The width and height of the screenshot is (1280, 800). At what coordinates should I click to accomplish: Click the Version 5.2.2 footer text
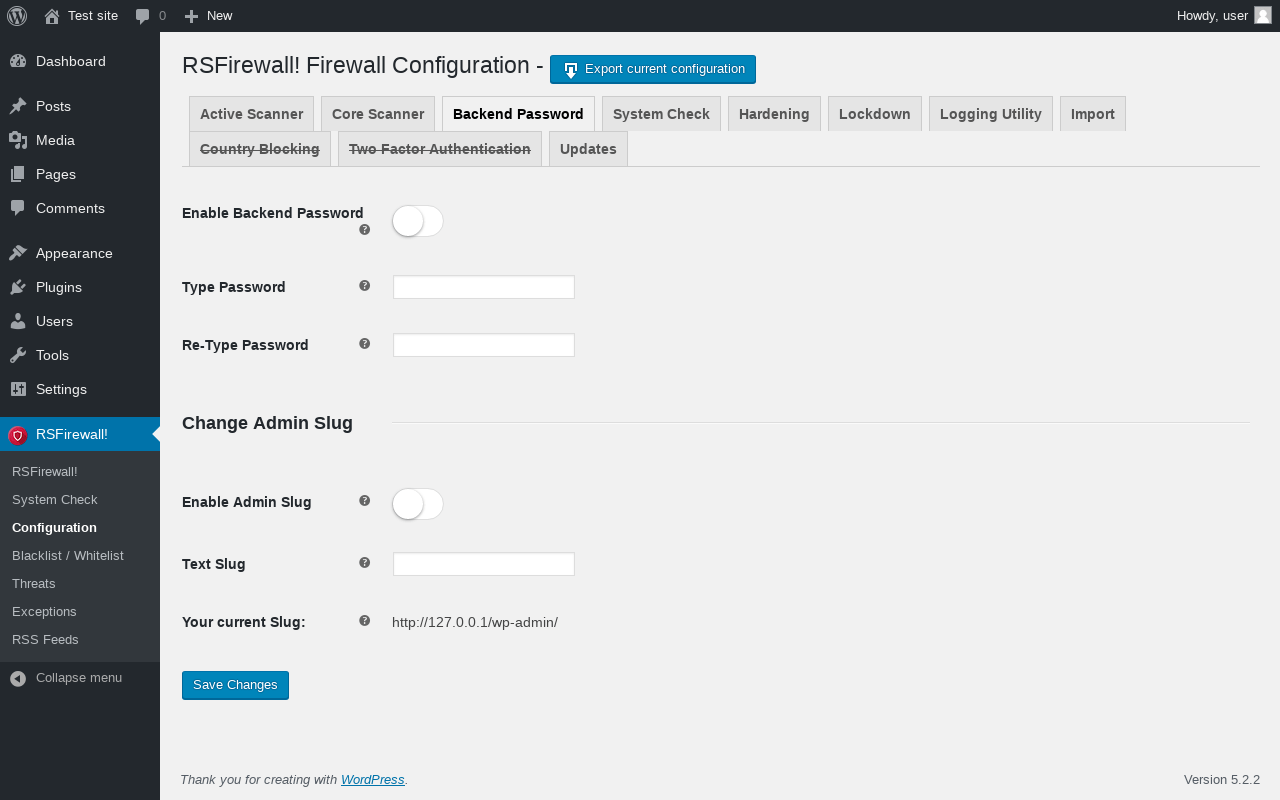1222,780
